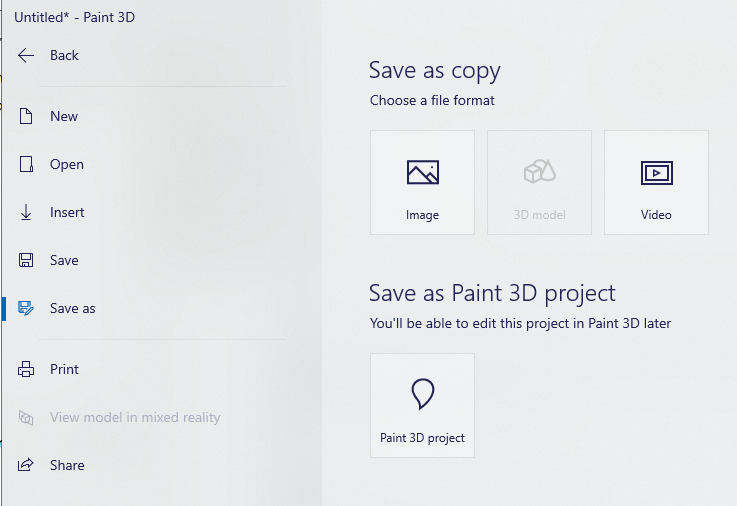Click the Save as pencil icon
The image size is (737, 506).
pyautogui.click(x=26, y=308)
